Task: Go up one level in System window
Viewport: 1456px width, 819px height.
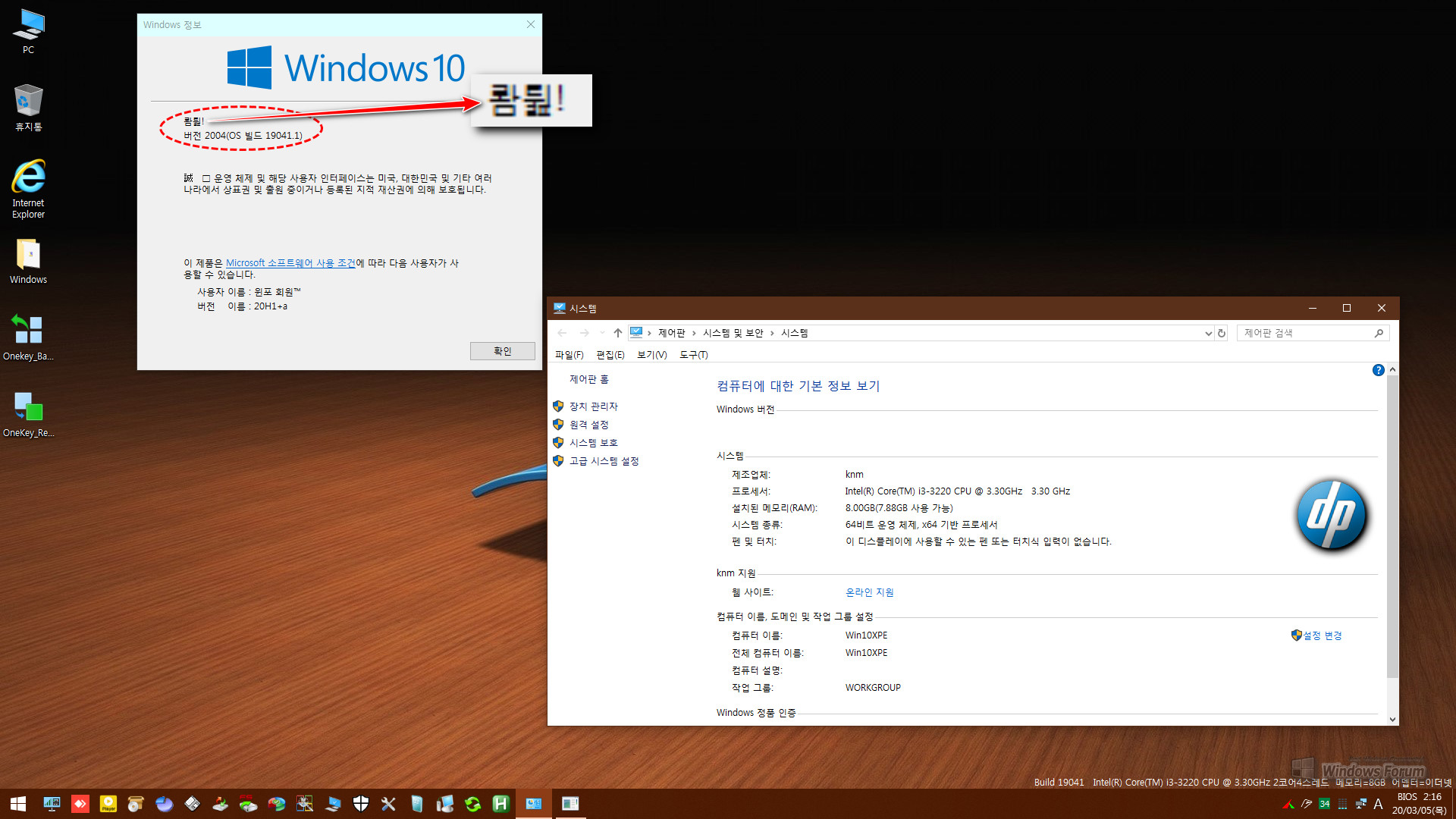Action: 618,333
